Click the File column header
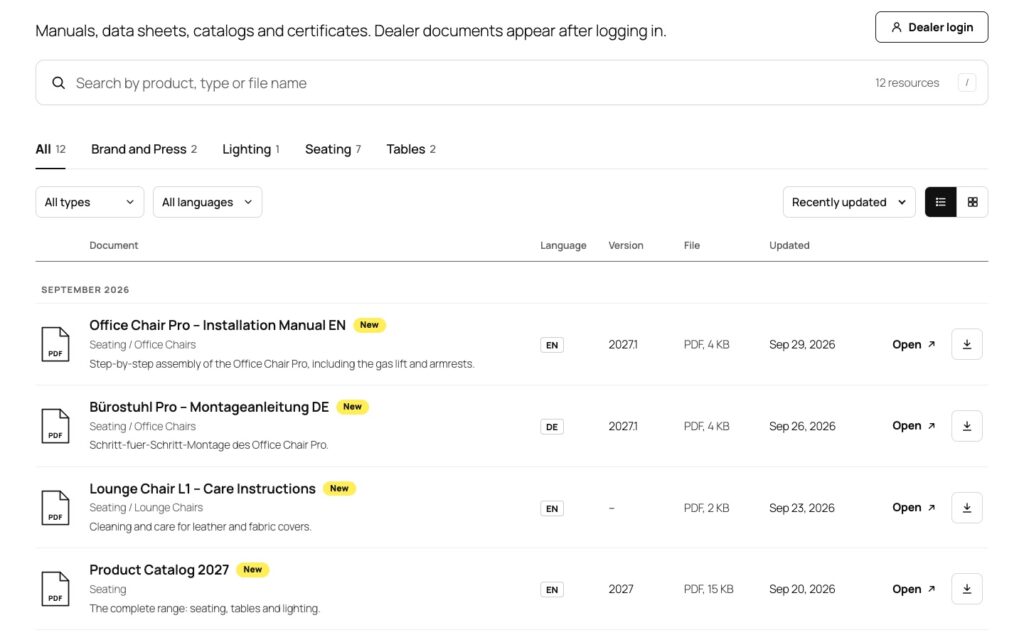The height and width of the screenshot is (640, 1024). 692,246
